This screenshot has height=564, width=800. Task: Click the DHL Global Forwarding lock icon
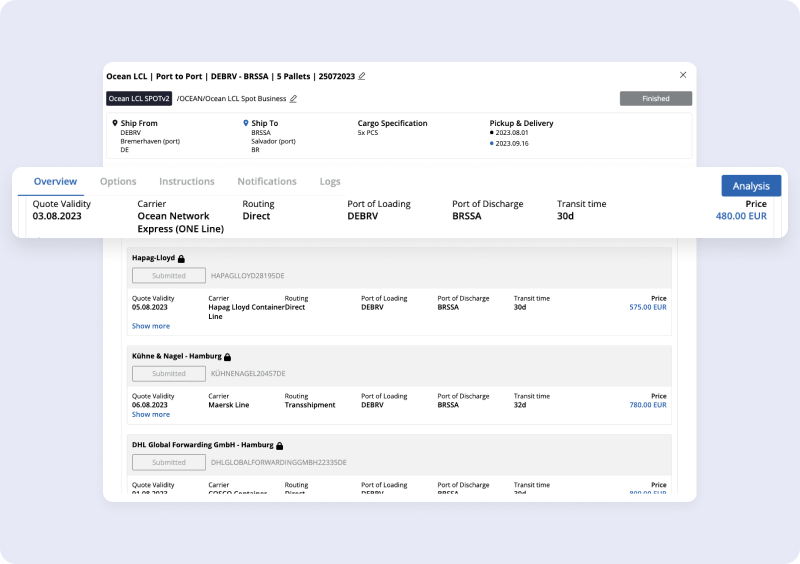pyautogui.click(x=280, y=446)
